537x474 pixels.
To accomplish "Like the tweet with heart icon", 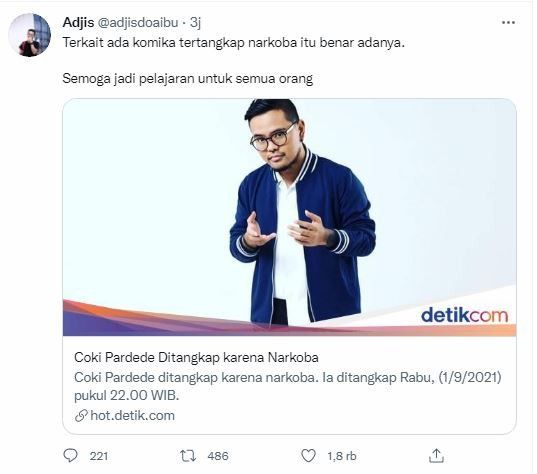I will (x=308, y=456).
